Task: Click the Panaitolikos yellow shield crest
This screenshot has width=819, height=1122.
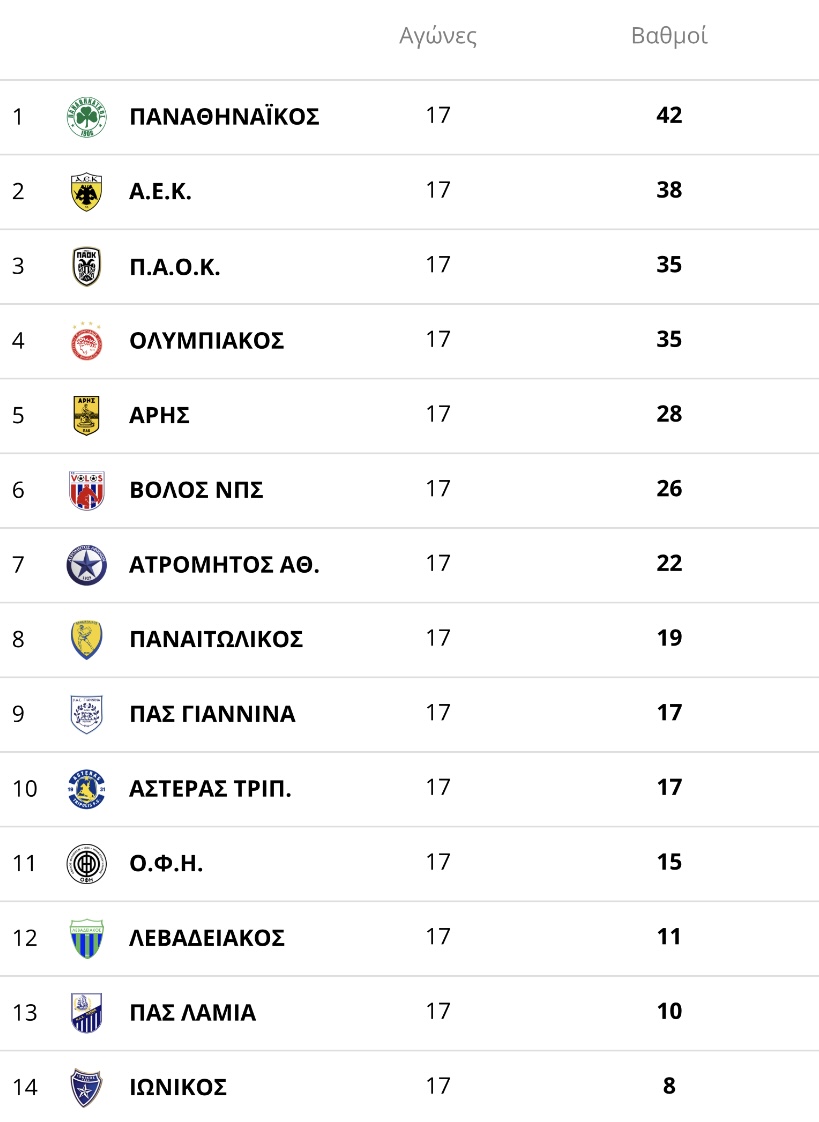Action: pos(87,640)
